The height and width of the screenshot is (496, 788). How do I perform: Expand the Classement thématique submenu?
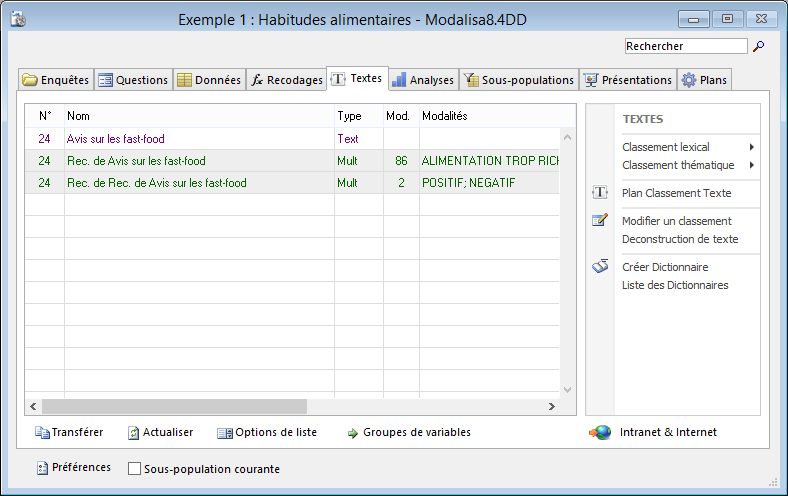750,165
